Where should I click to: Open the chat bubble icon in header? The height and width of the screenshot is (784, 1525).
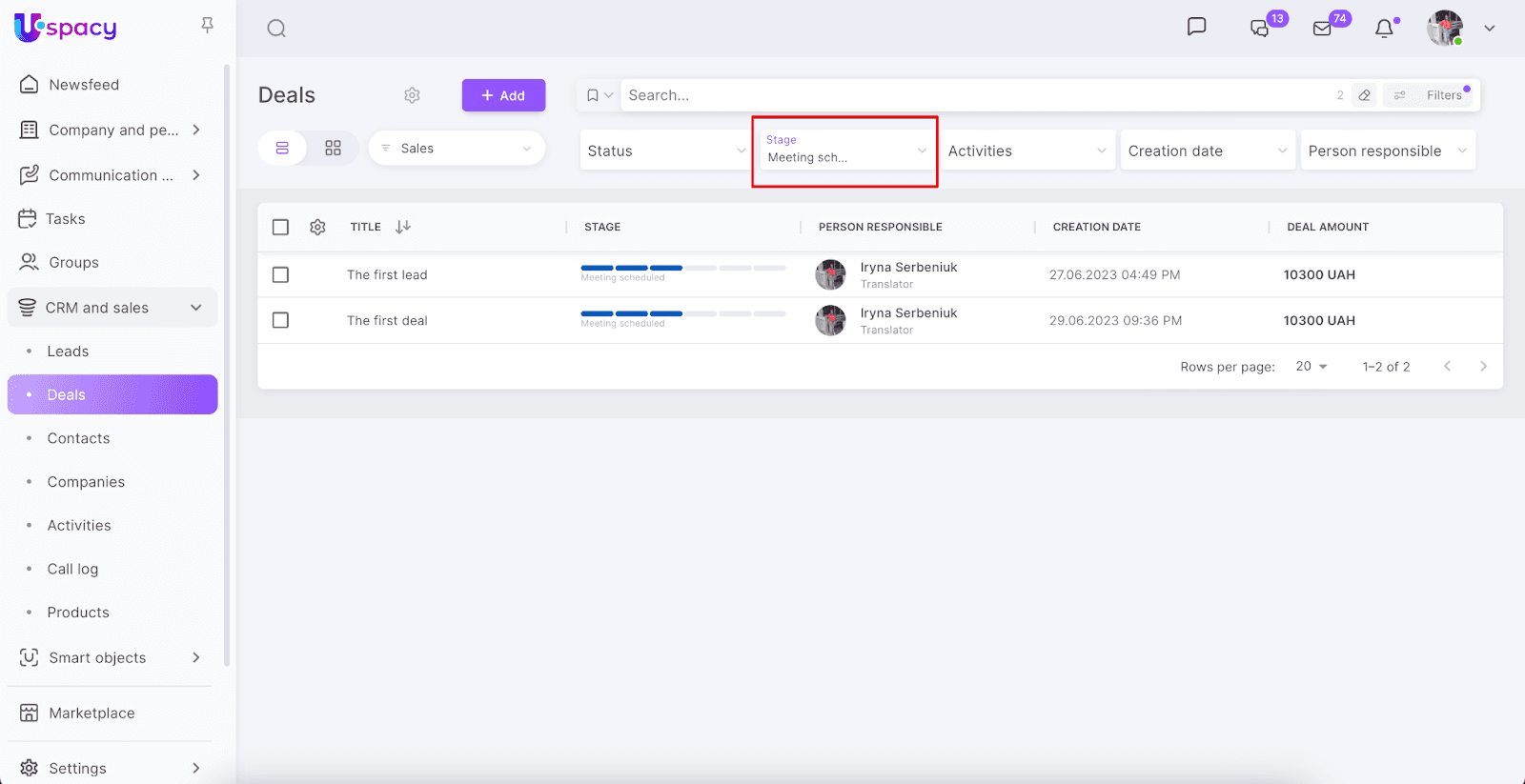[1196, 27]
